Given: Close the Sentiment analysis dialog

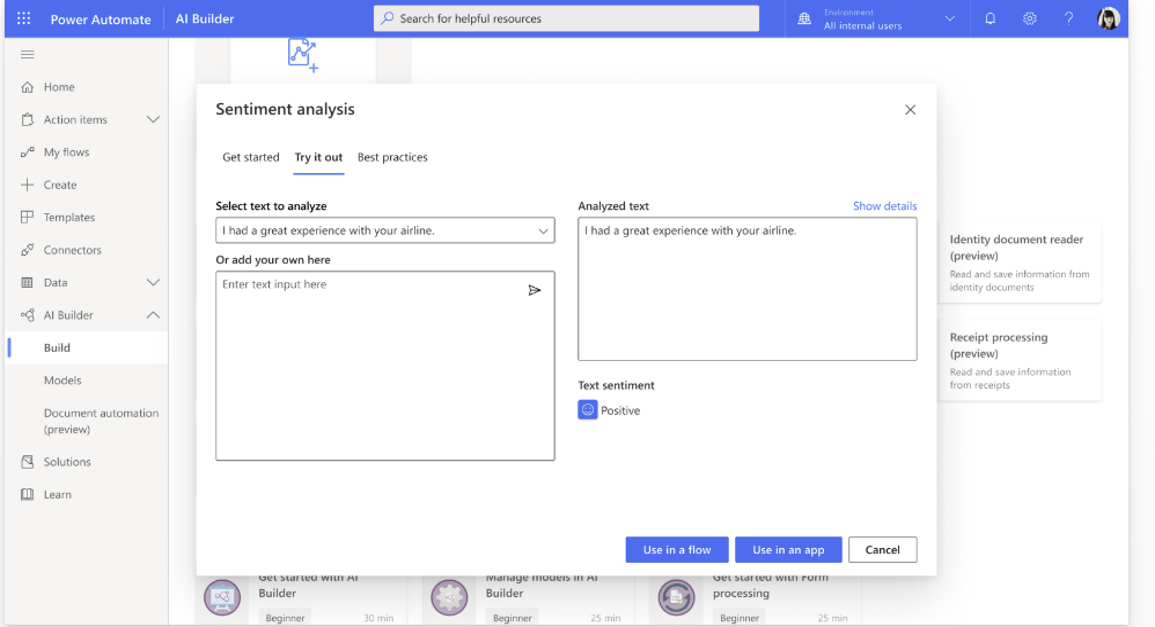Looking at the screenshot, I should [910, 110].
